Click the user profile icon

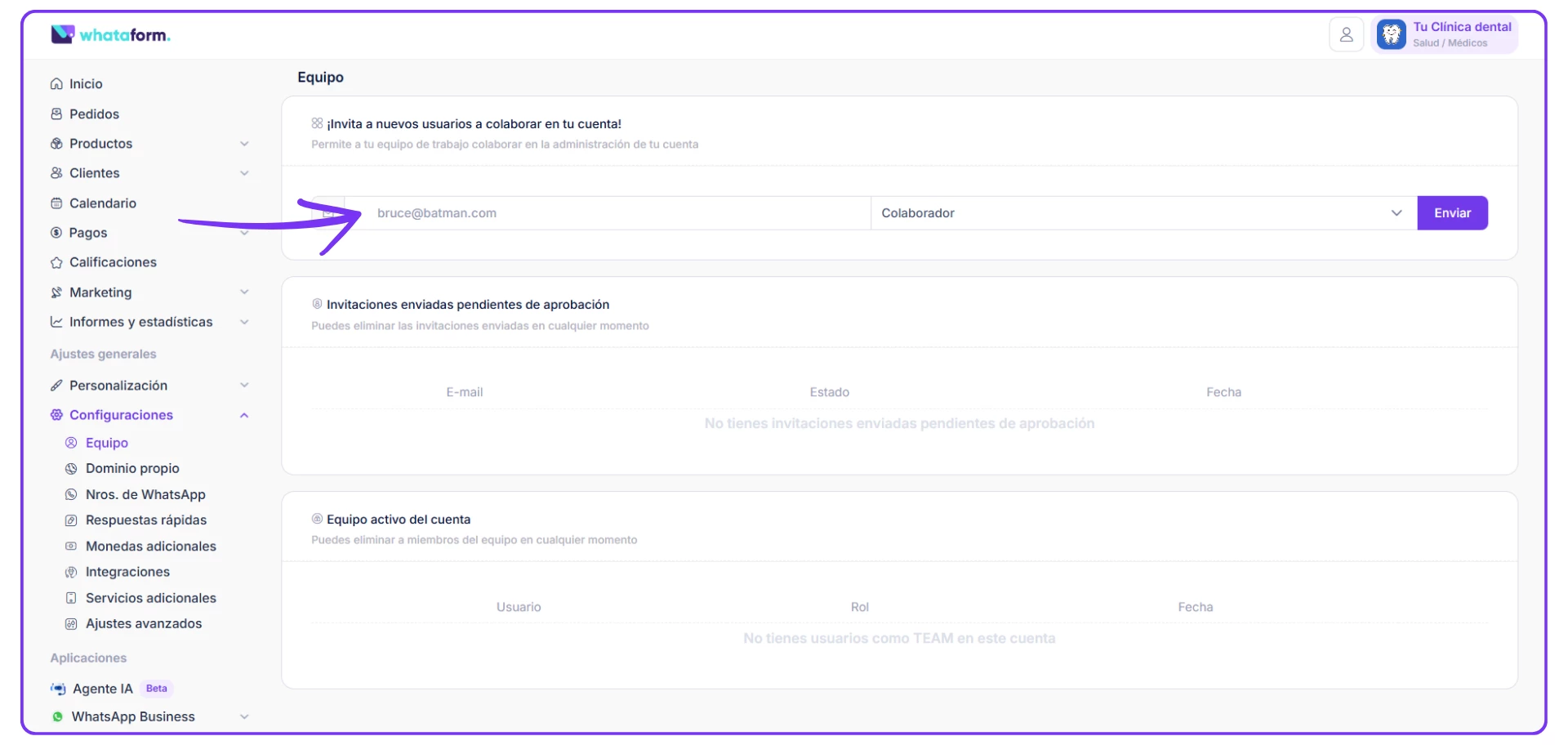click(1346, 34)
